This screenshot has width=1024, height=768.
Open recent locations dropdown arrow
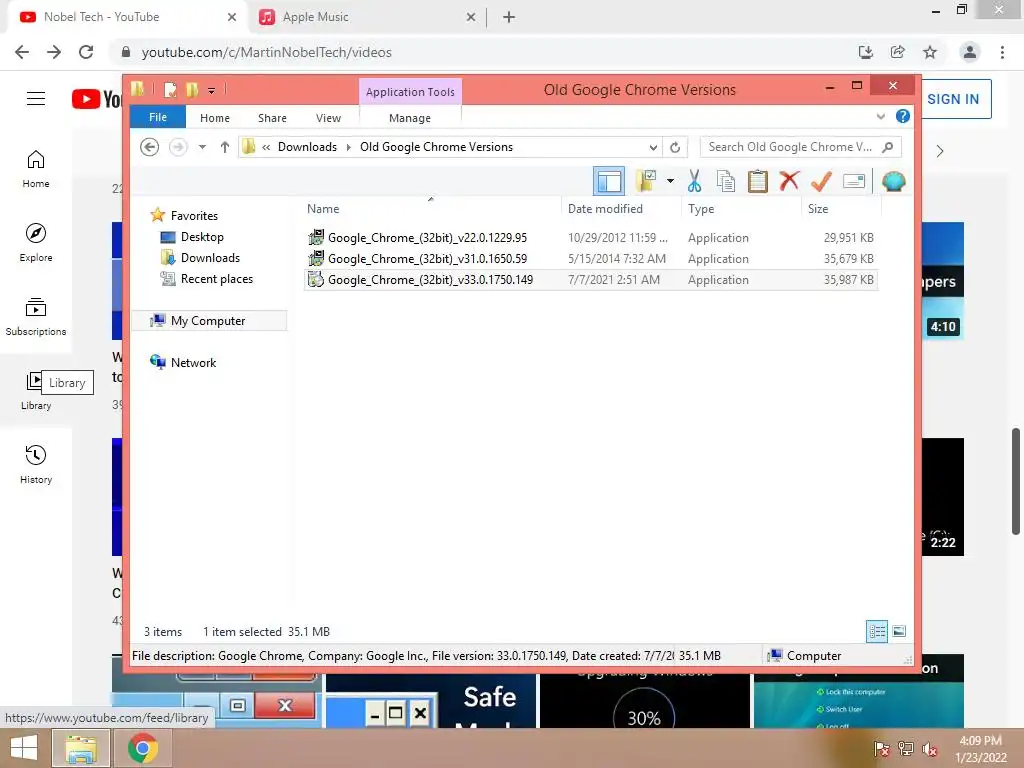[202, 147]
